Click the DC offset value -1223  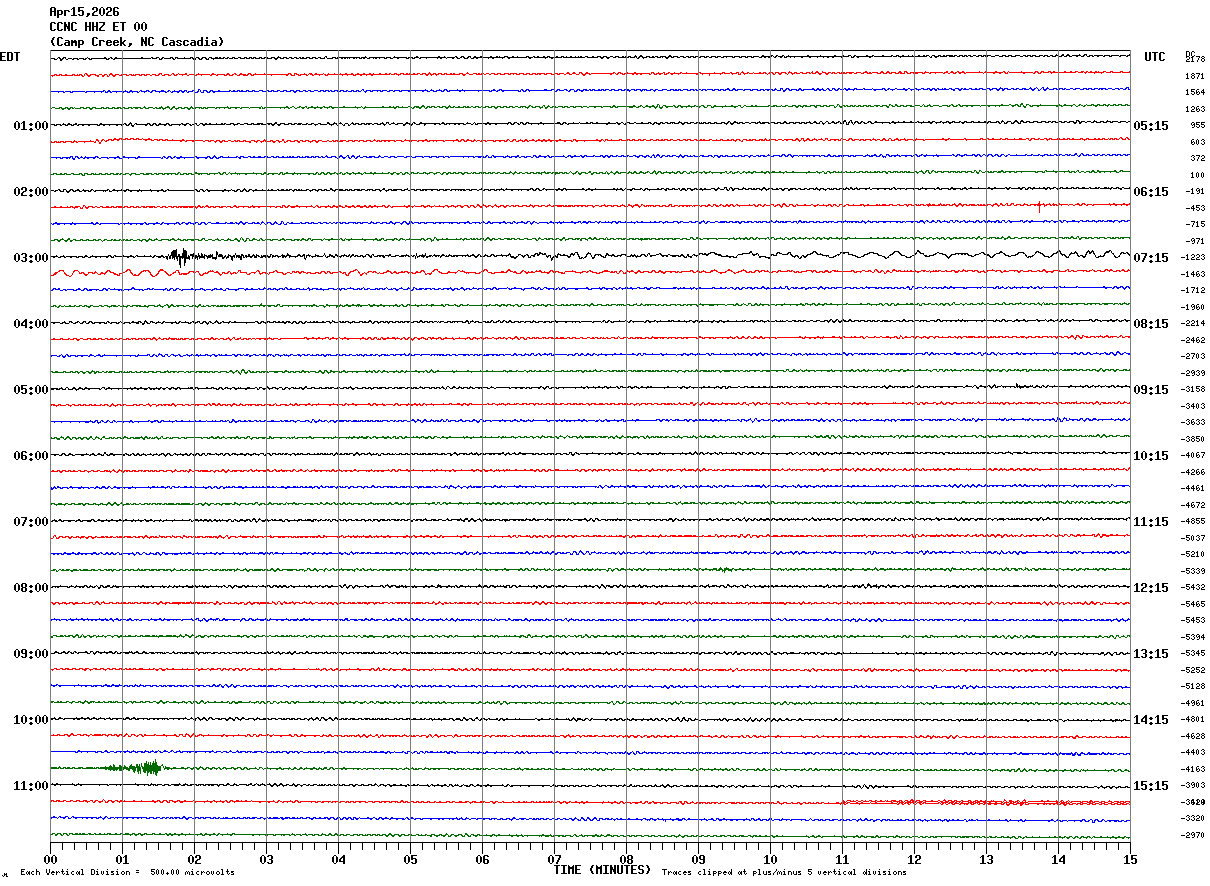pyautogui.click(x=1193, y=258)
